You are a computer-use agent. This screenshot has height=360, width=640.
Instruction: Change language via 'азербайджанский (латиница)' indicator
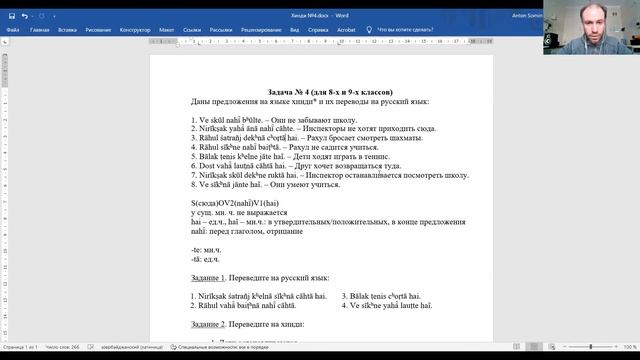pos(132,347)
